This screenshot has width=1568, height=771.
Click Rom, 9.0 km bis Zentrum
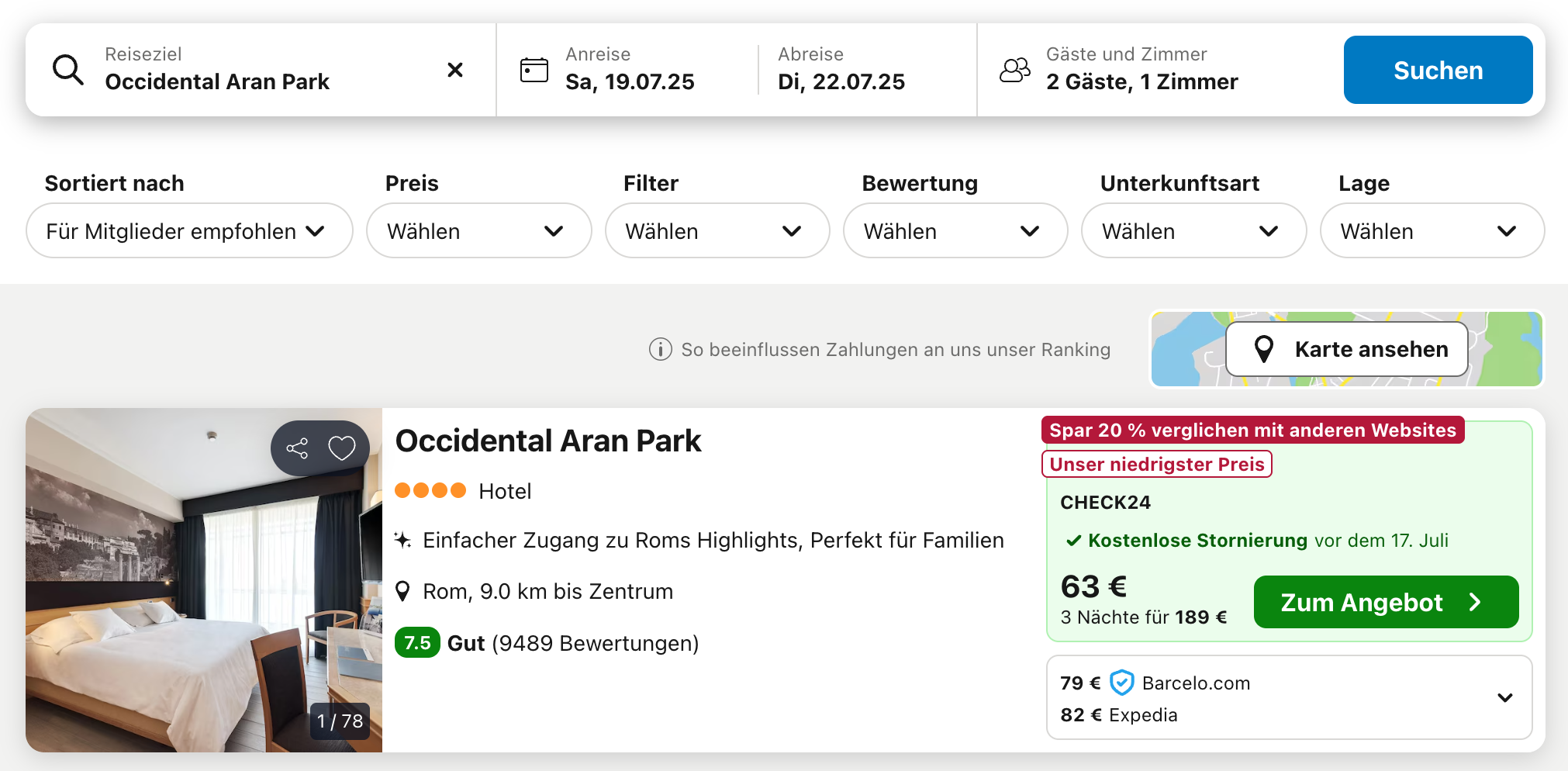[547, 591]
